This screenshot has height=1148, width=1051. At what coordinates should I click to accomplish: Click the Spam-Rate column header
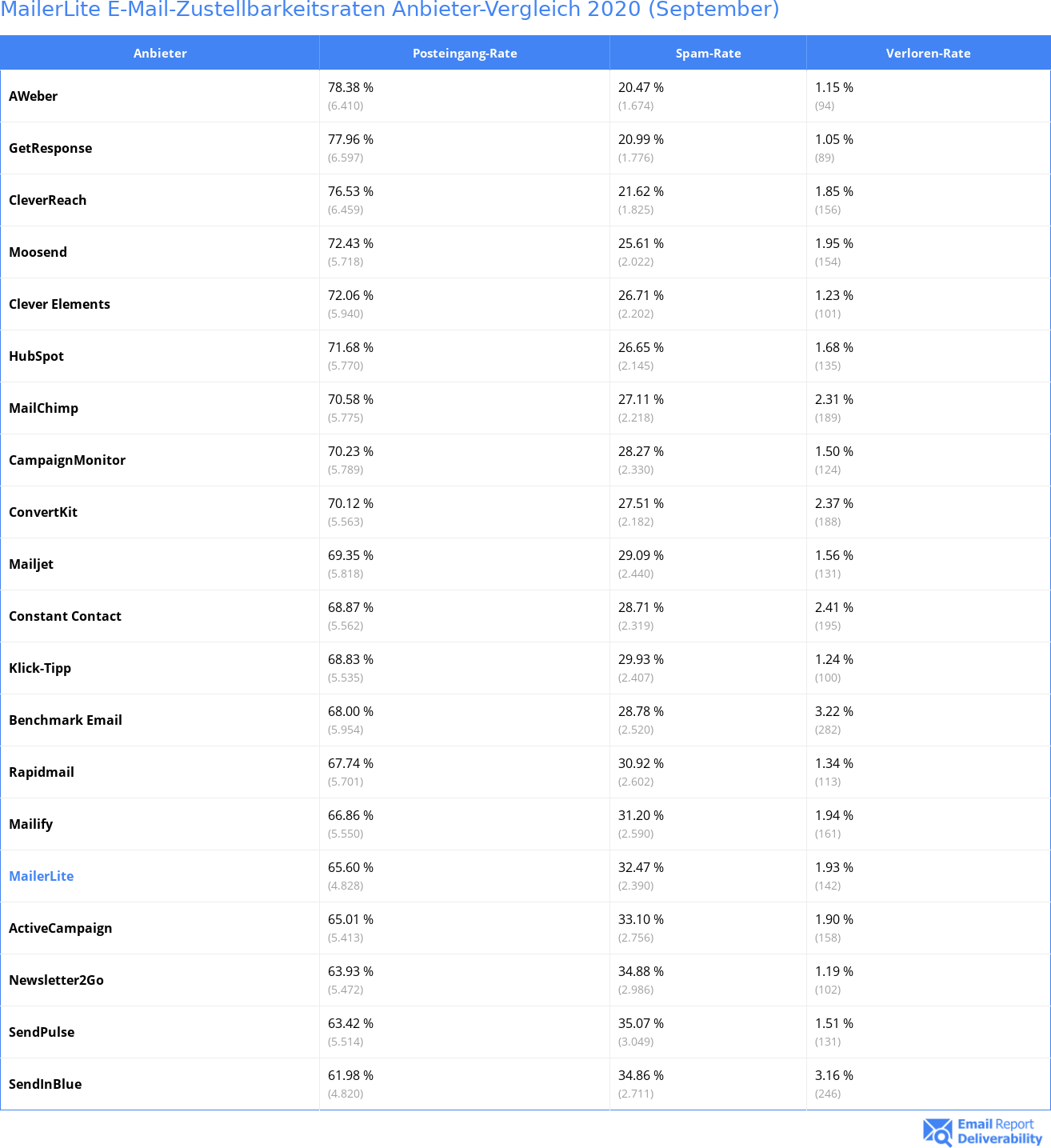point(708,53)
